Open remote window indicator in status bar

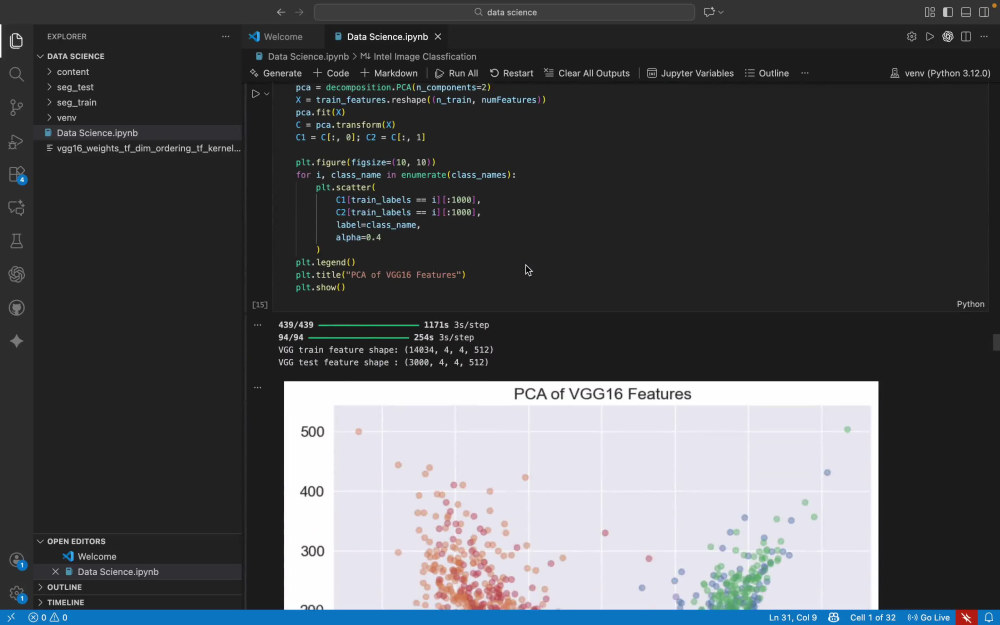(x=11, y=617)
